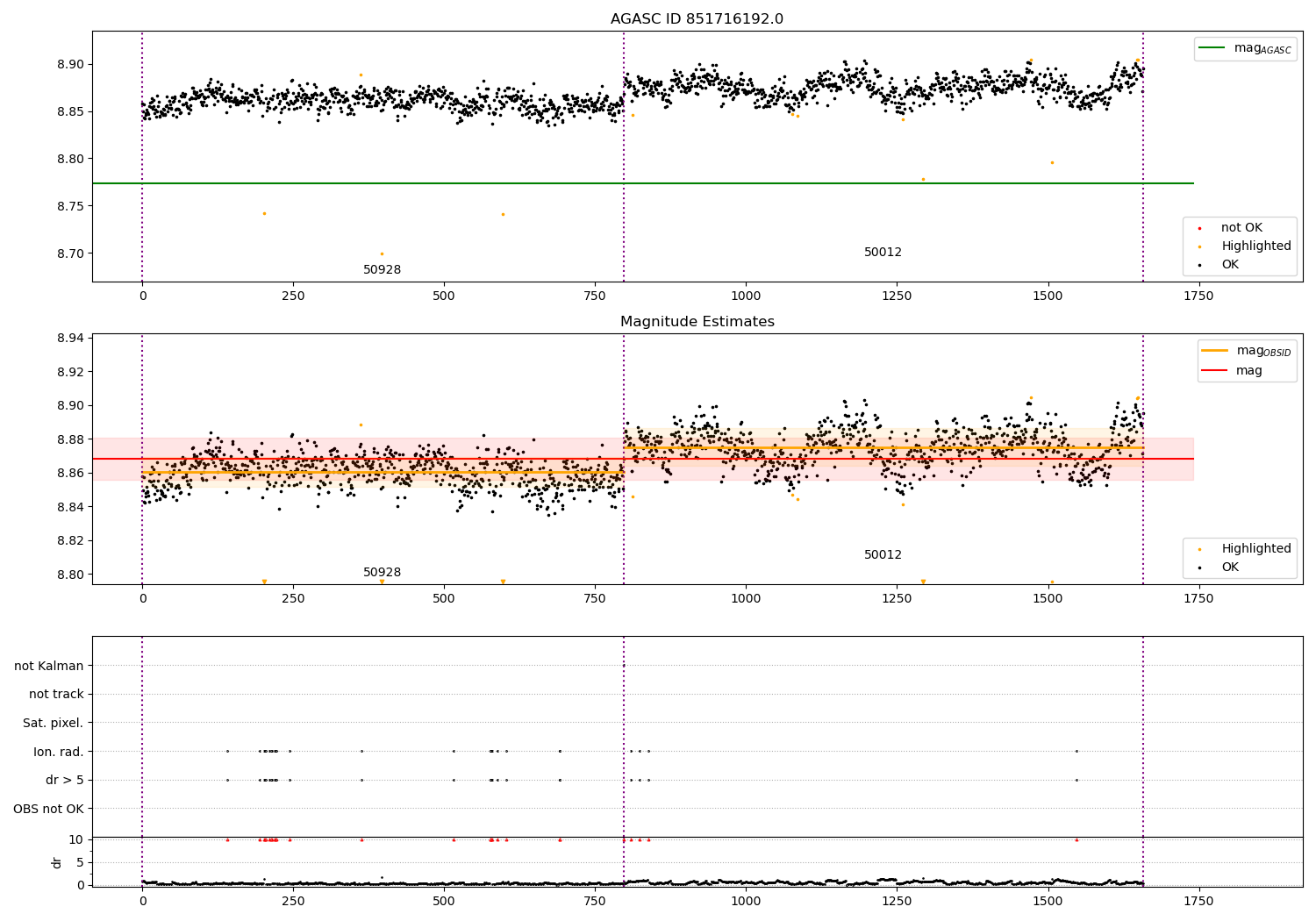This screenshot has height=921, width=1316.
Task: Click x-tick 1250 under the bottom flags plot
Action: pyautogui.click(x=897, y=901)
